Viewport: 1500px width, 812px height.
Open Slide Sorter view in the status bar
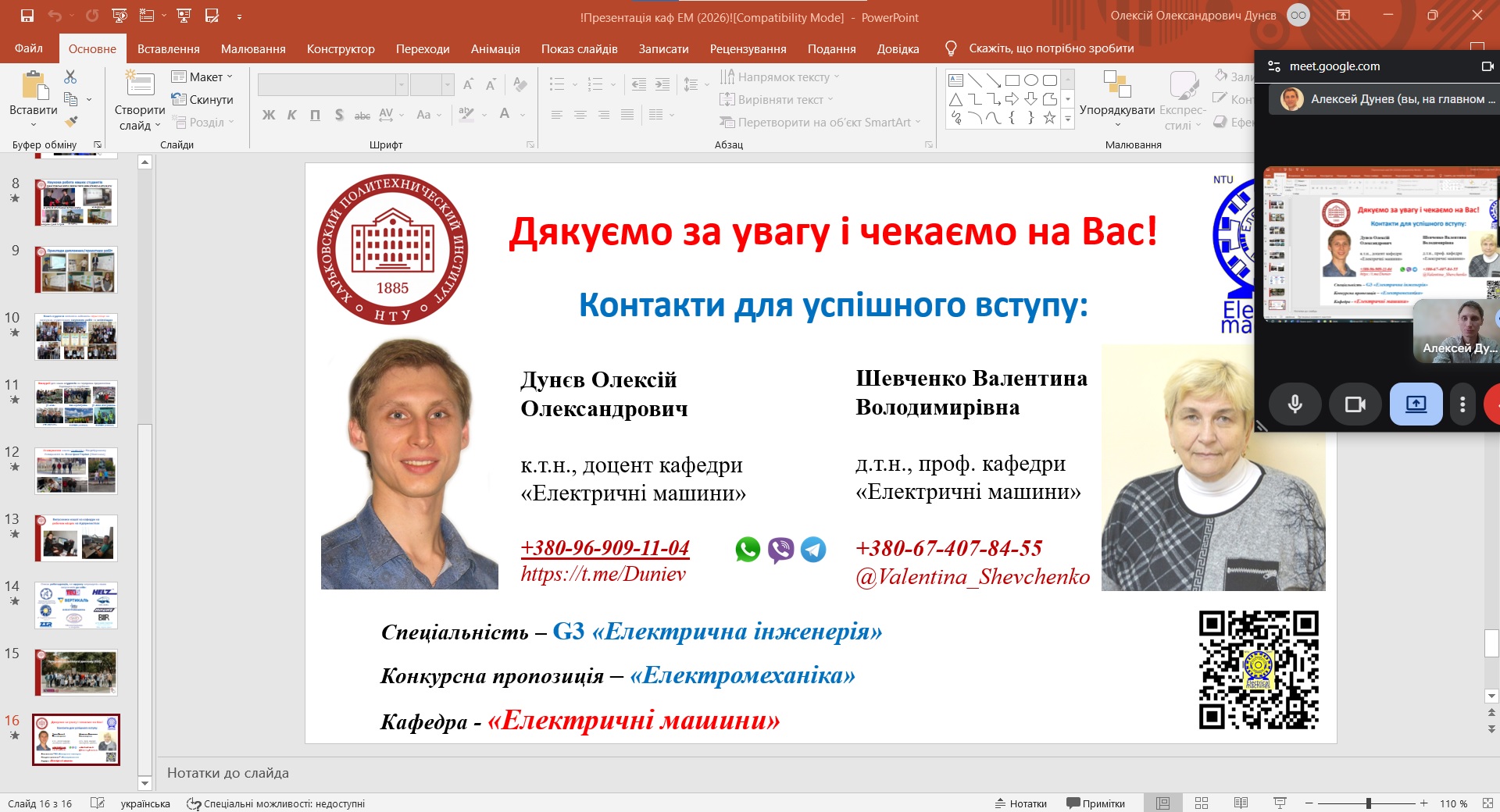(x=1202, y=803)
